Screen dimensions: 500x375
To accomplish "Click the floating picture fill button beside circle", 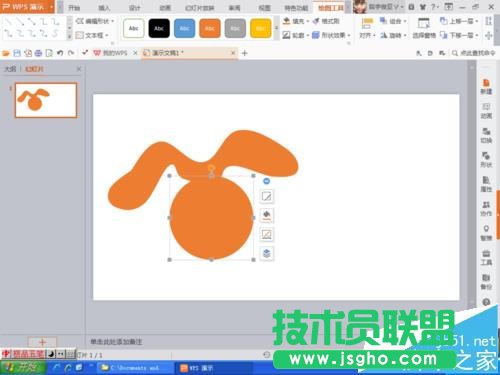I will [267, 234].
